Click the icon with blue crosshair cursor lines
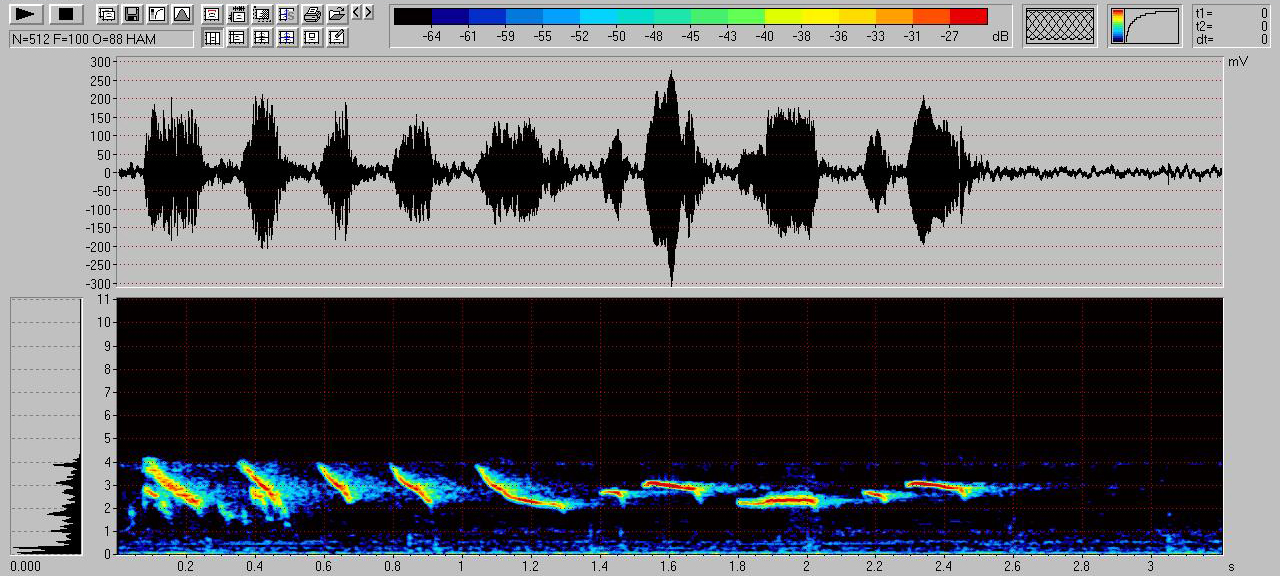 [x=287, y=38]
